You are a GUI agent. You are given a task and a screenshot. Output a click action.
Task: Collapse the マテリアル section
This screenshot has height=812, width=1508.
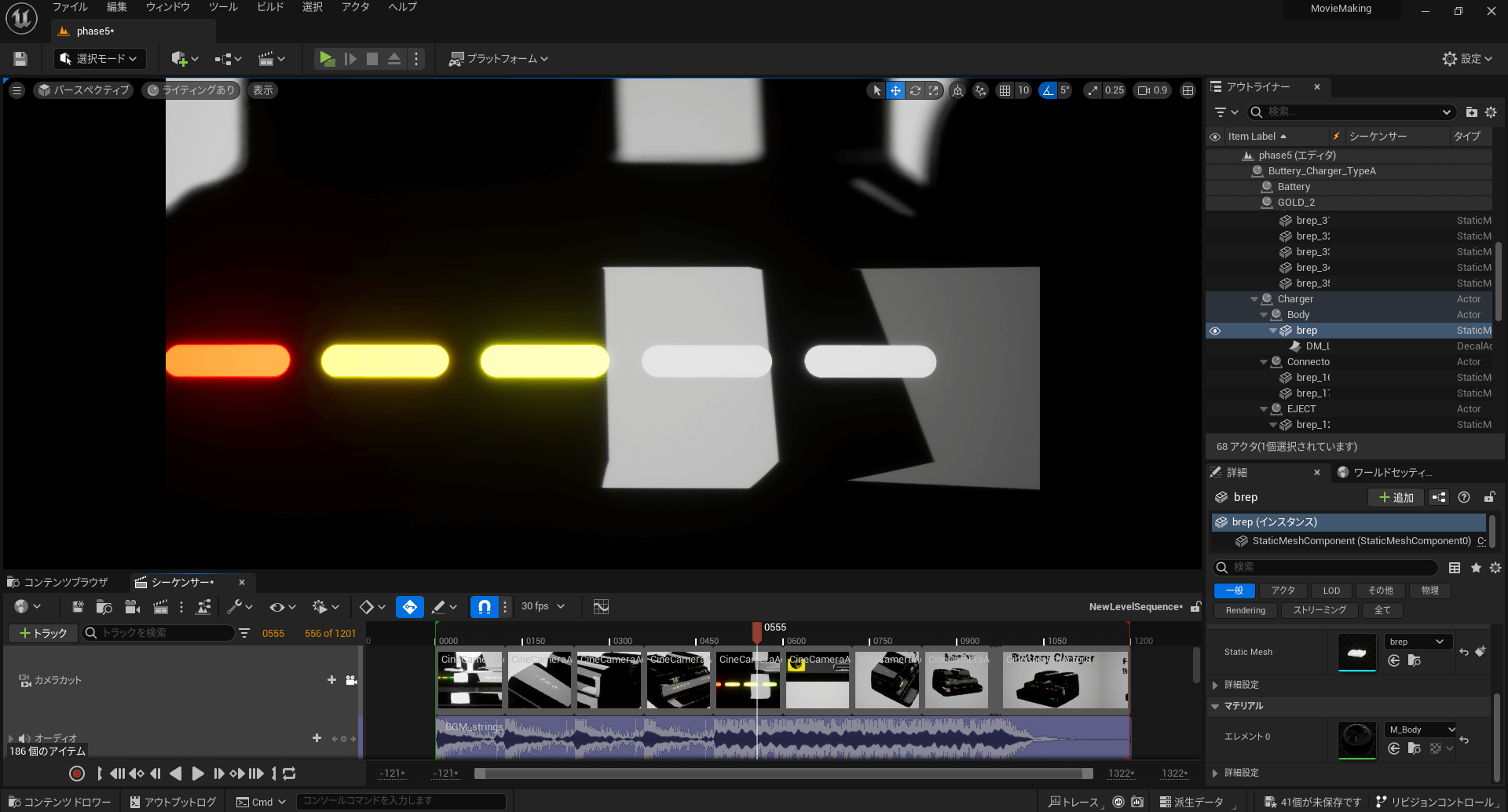pos(1215,706)
